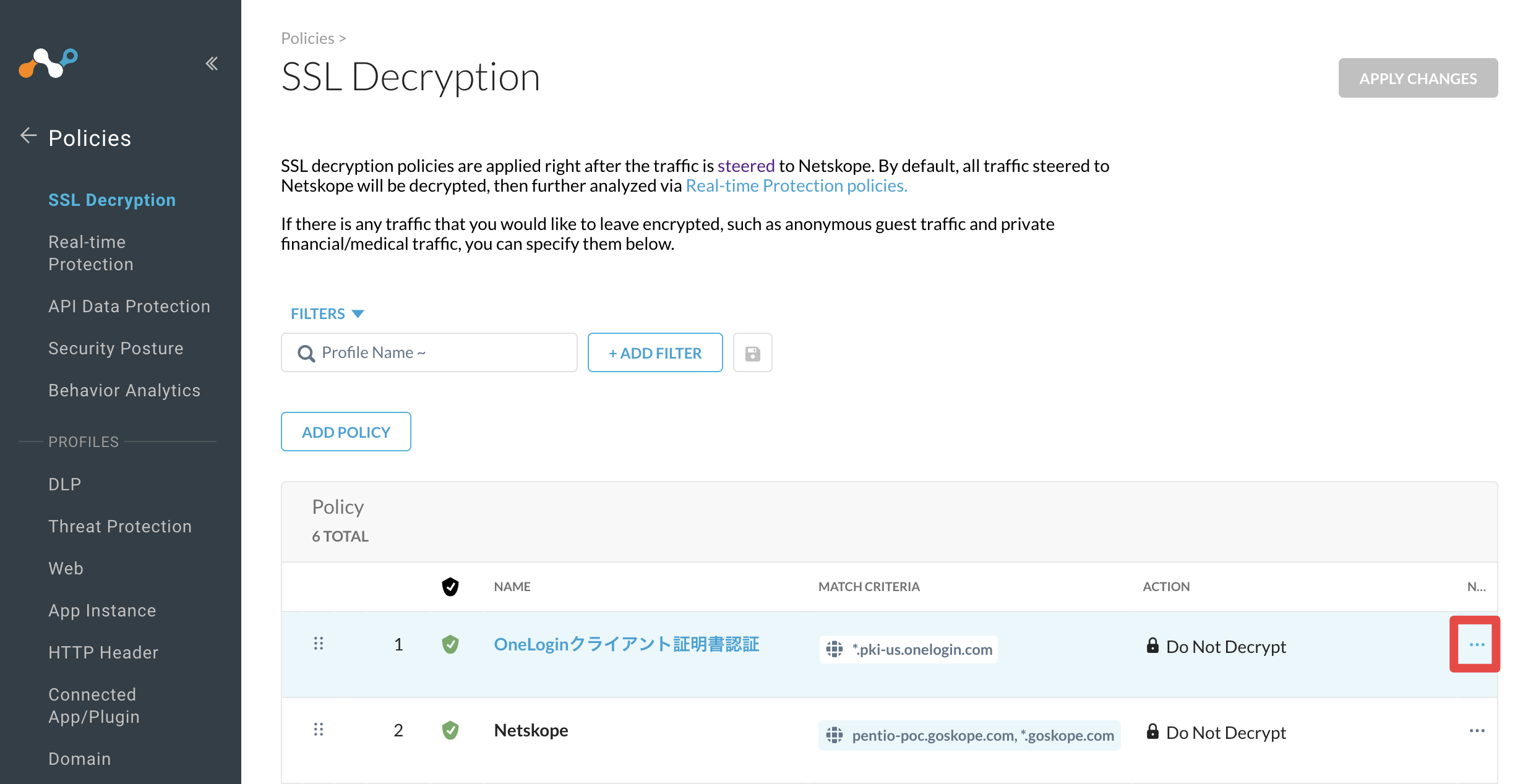Open the OneLogin policy name link
The image size is (1528, 784).
point(626,644)
